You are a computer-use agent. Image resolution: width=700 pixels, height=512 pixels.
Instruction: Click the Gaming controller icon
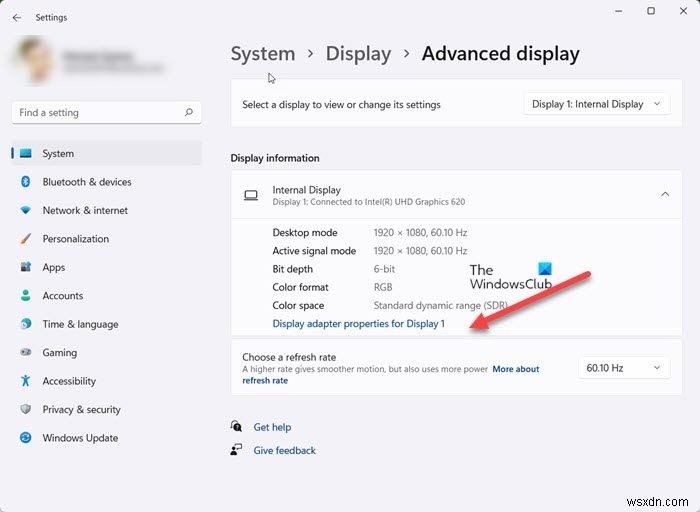pyautogui.click(x=25, y=352)
